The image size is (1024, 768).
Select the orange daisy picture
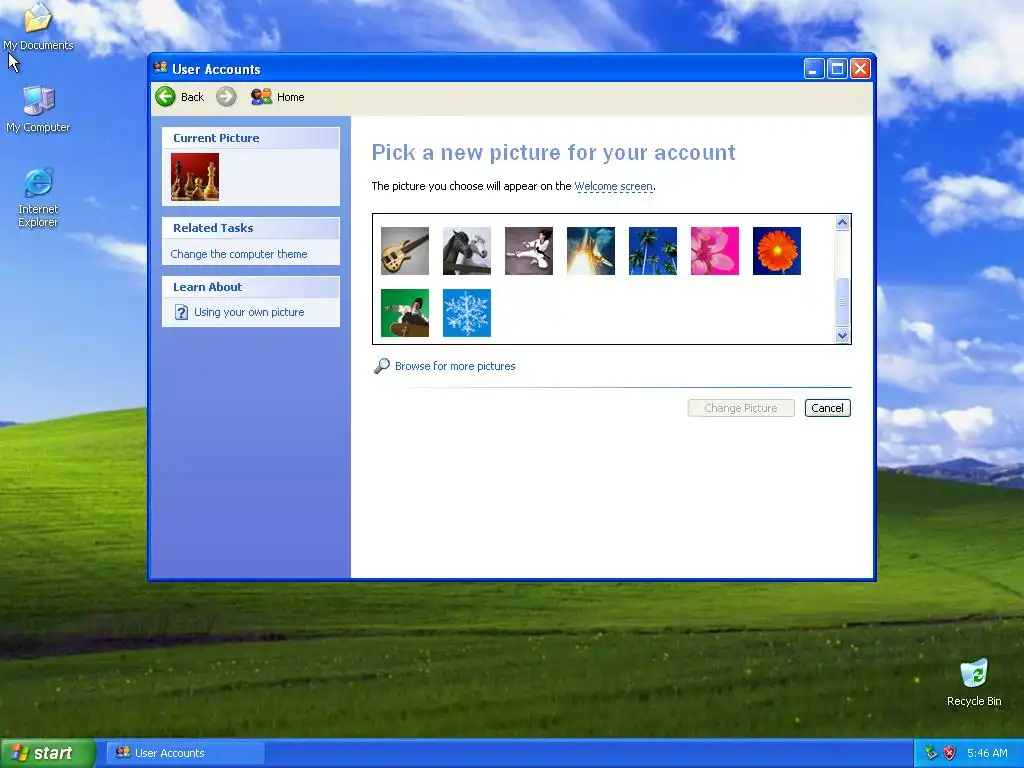(777, 251)
